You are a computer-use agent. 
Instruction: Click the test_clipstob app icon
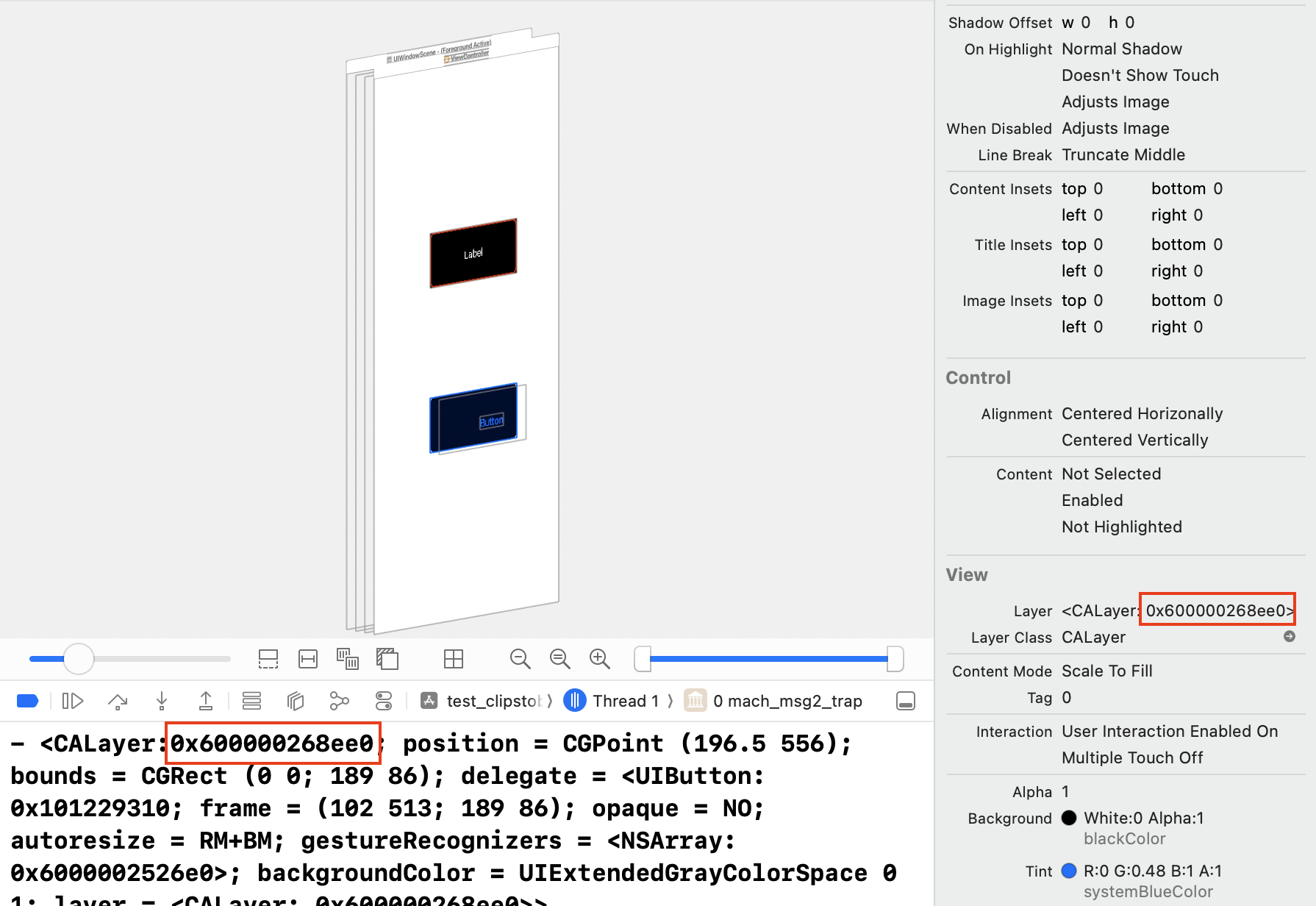coord(429,701)
